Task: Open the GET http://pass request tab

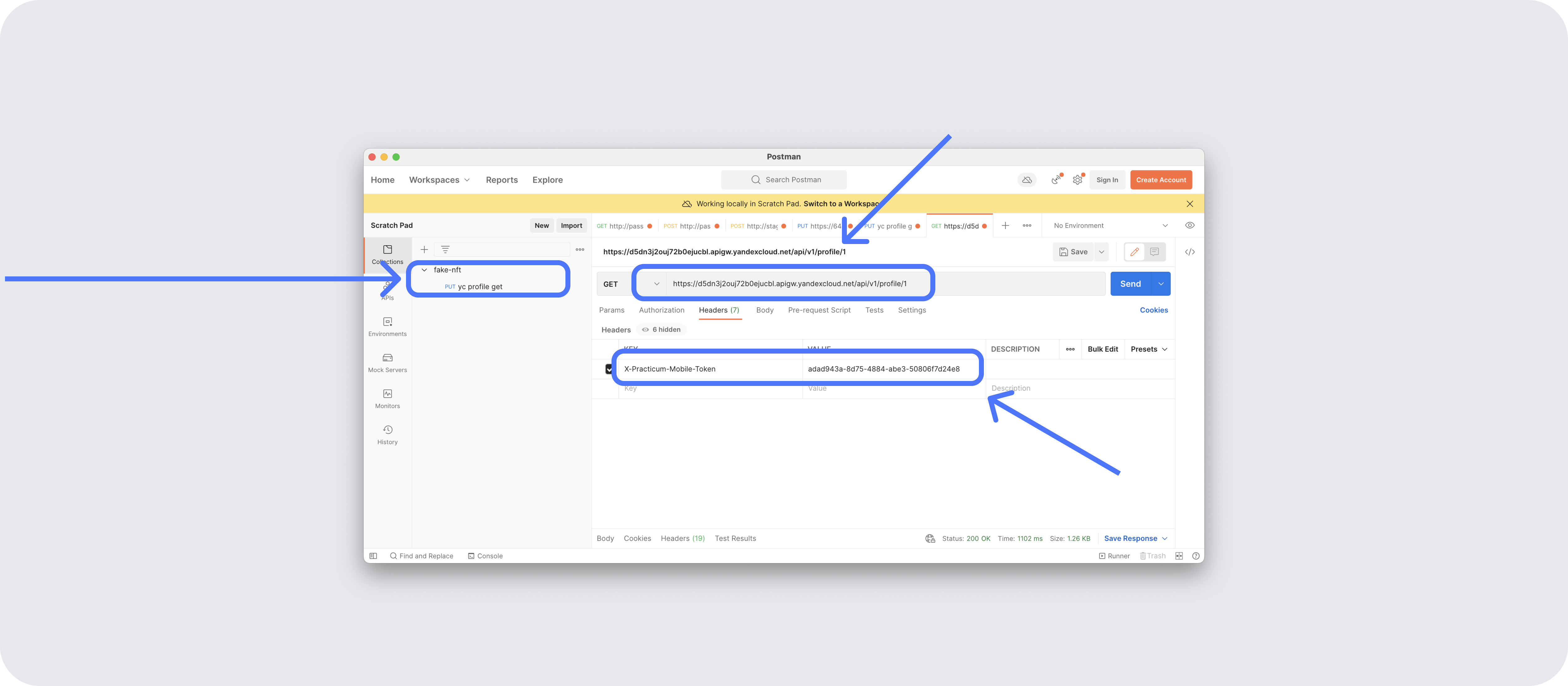Action: pyautogui.click(x=625, y=226)
